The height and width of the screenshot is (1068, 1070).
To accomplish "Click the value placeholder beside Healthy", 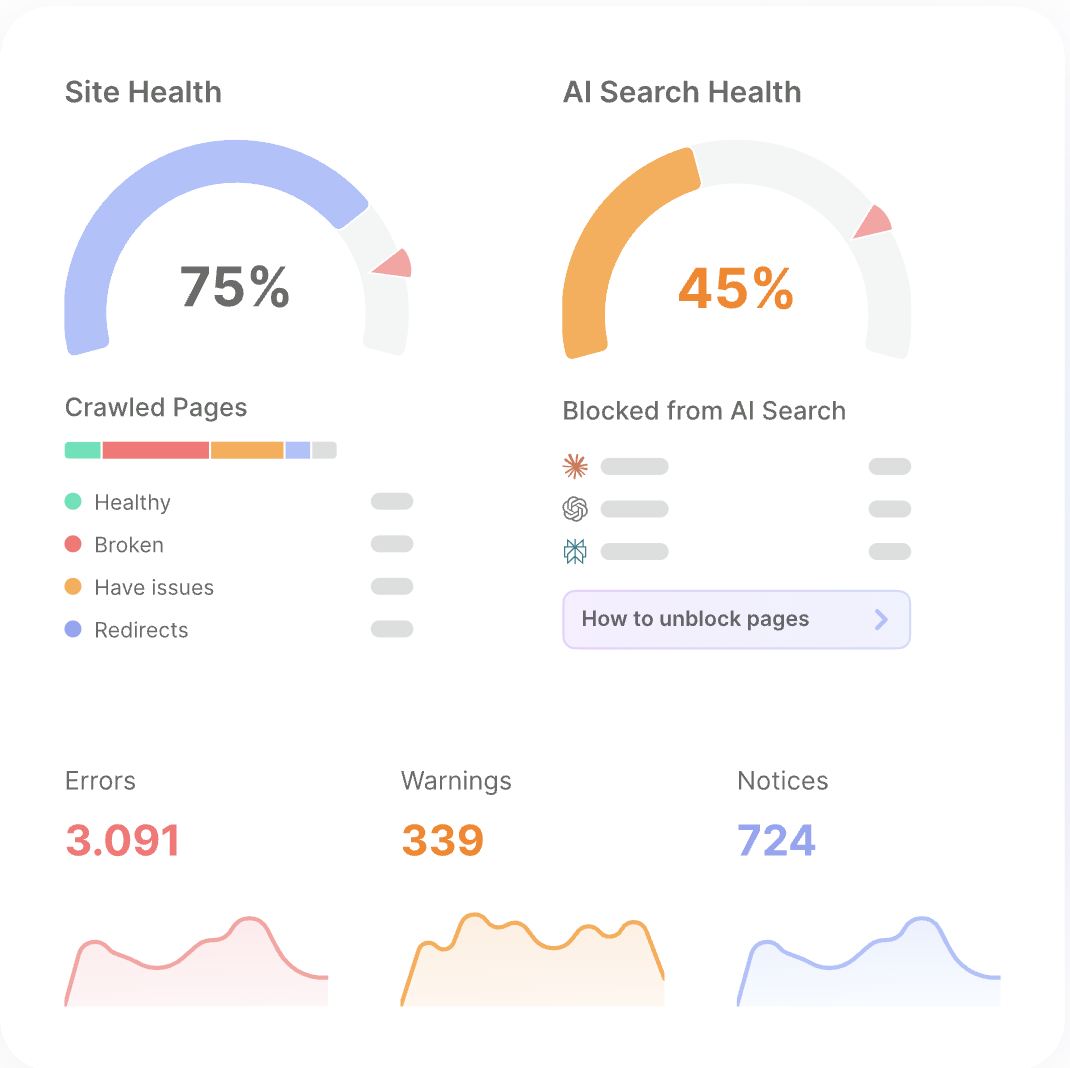I will pos(392,502).
